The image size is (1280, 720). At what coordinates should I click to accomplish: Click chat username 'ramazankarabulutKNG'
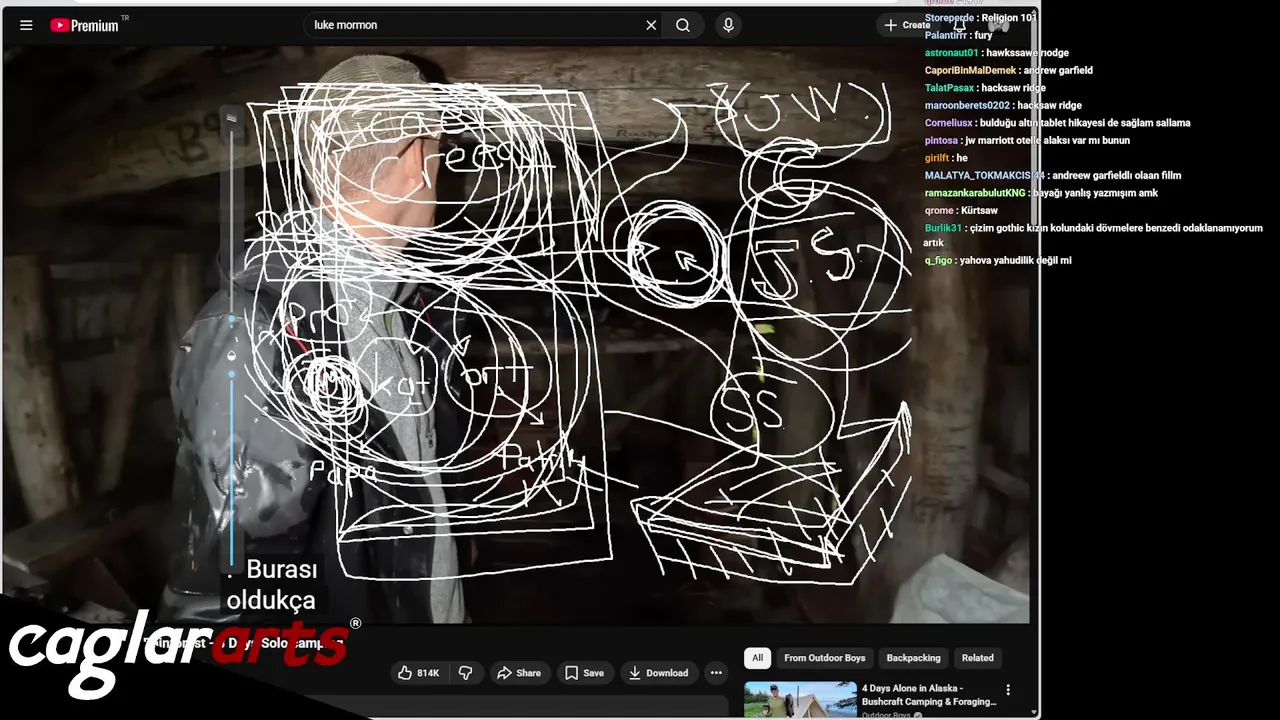tap(975, 193)
